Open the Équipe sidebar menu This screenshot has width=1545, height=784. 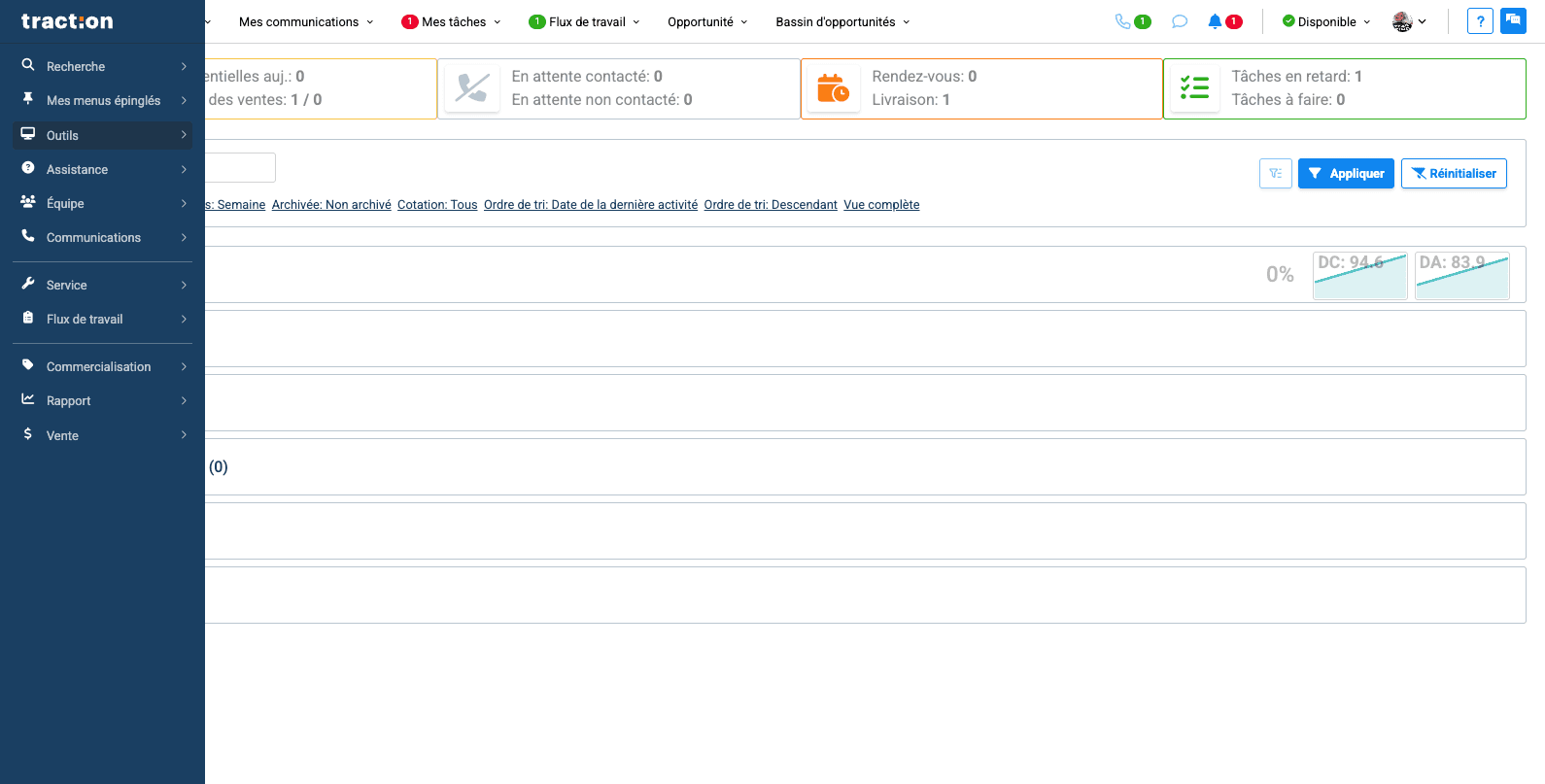103,203
